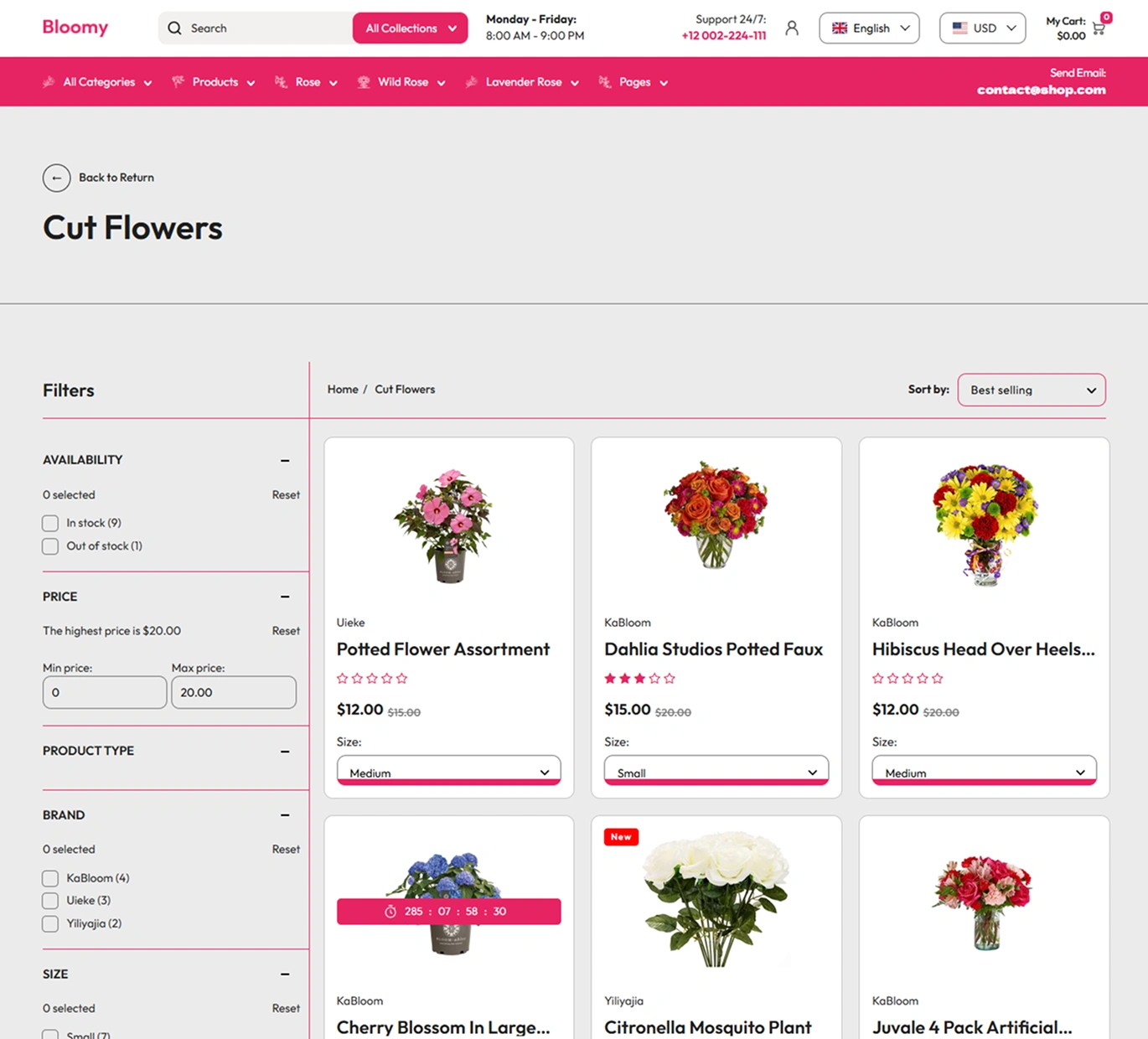Tick the Uieke brand checkbox

point(50,901)
